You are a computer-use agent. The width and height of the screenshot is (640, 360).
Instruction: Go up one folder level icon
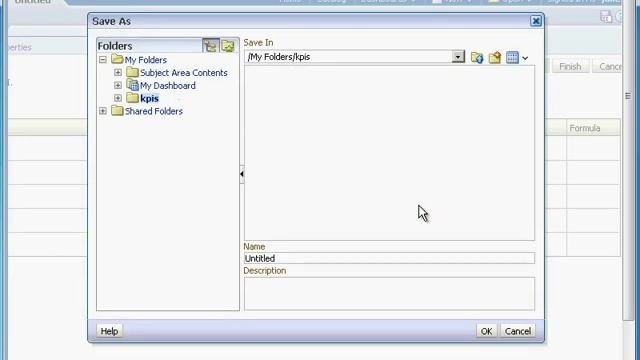(x=477, y=58)
